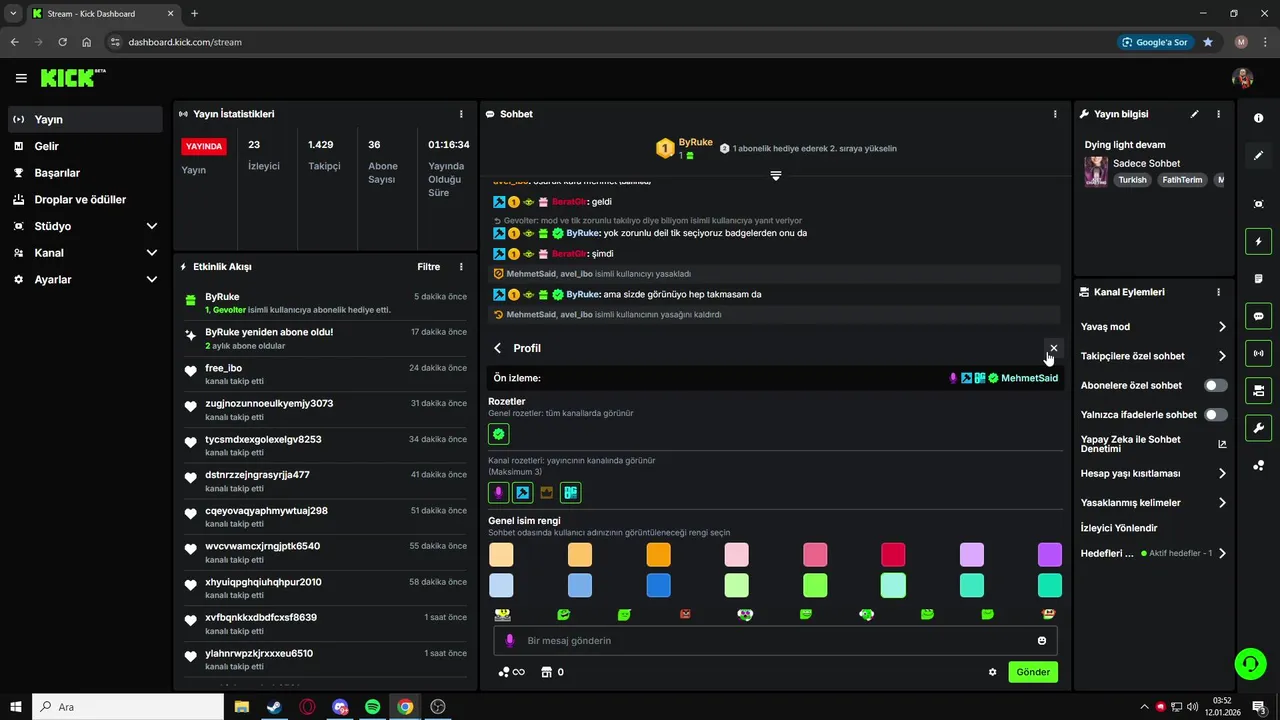Click the FatihTerim stream tag
This screenshot has height=720, width=1280.
pyautogui.click(x=1182, y=180)
